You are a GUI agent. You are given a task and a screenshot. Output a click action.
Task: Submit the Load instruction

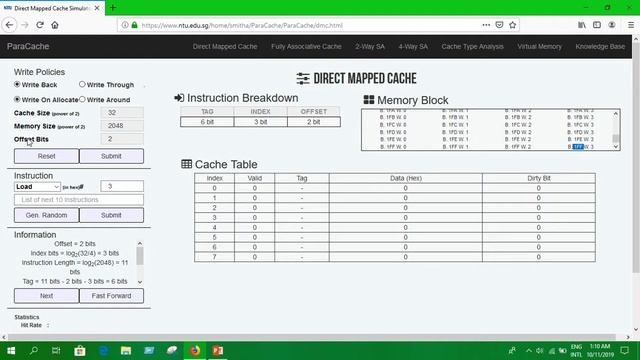(111, 215)
